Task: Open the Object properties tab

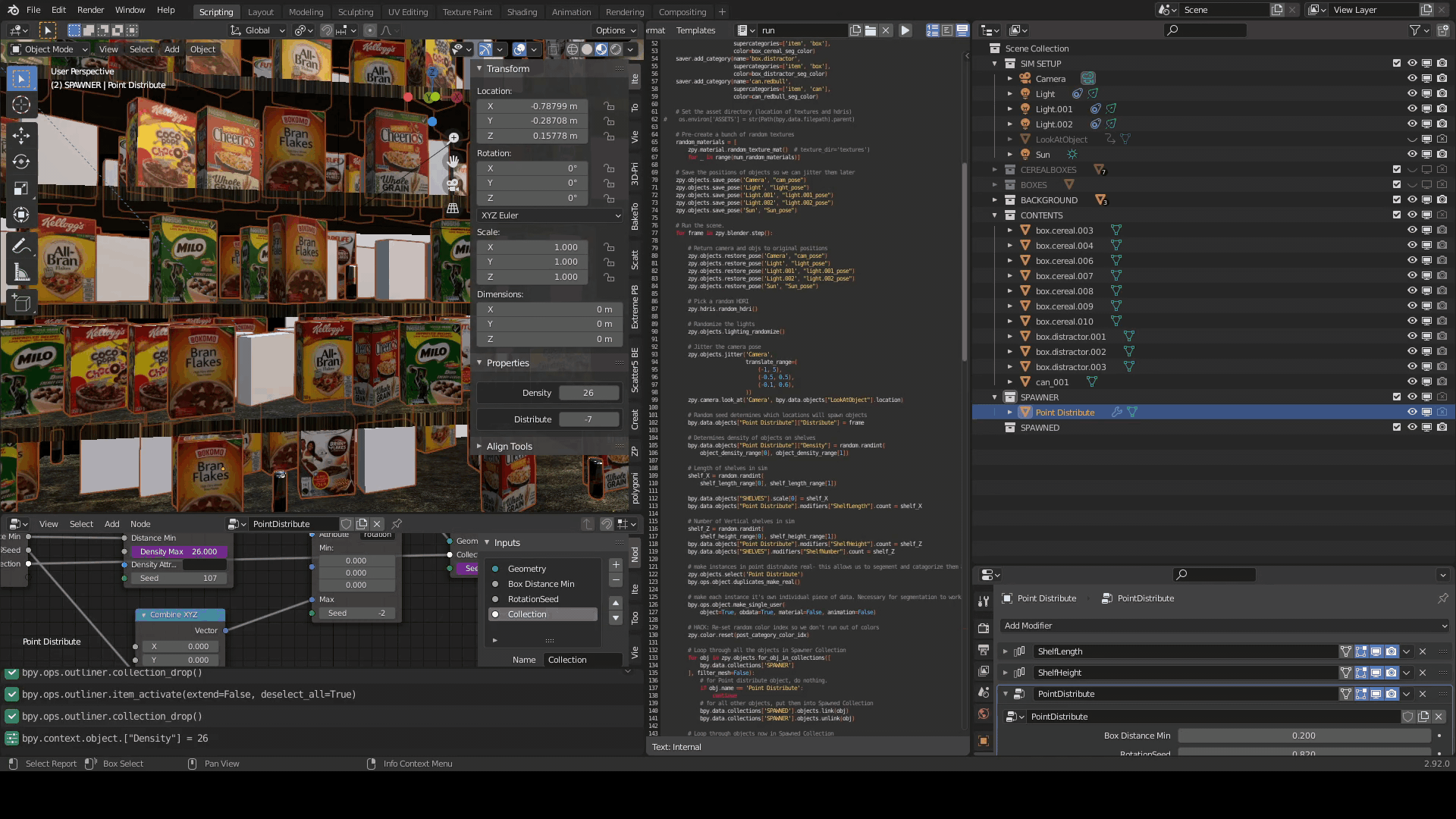Action: [984, 741]
